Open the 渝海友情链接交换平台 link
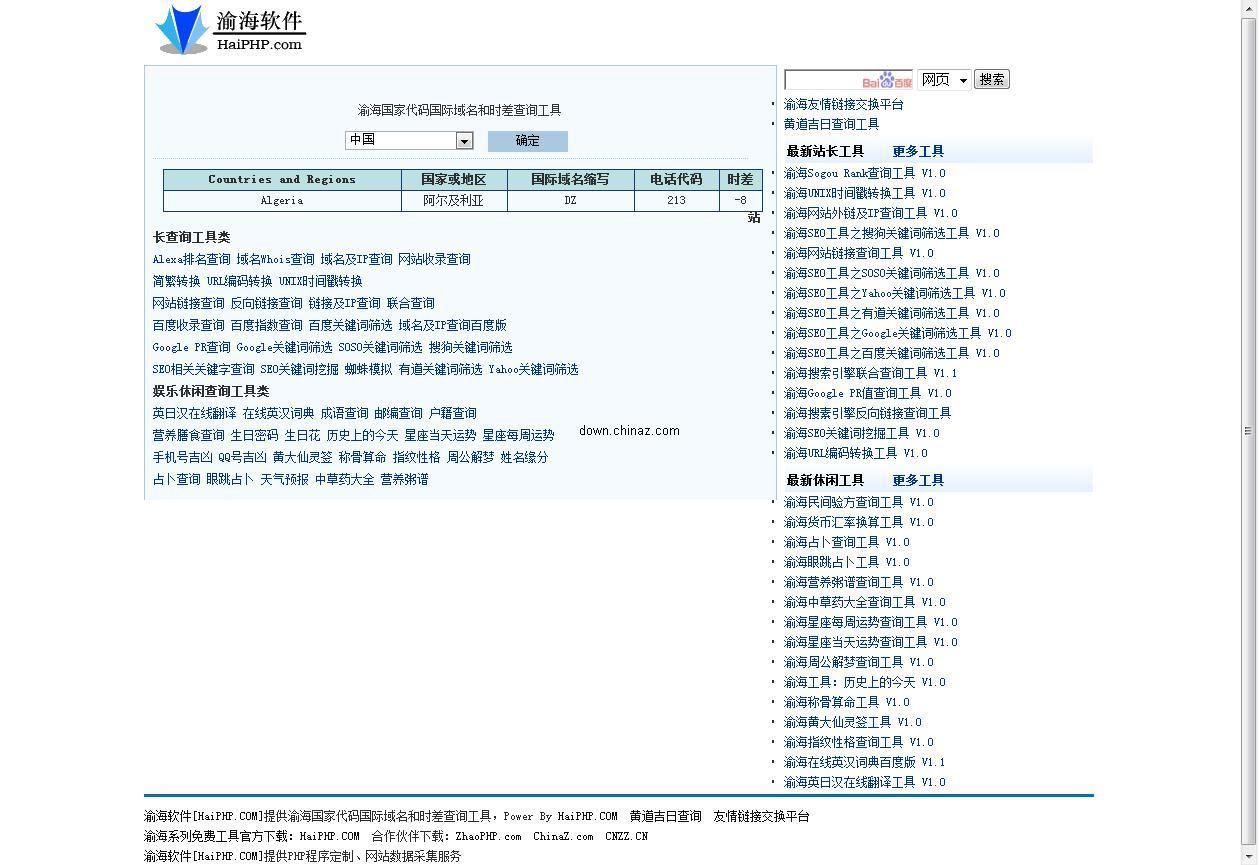This screenshot has width=1259, height=865. [845, 103]
